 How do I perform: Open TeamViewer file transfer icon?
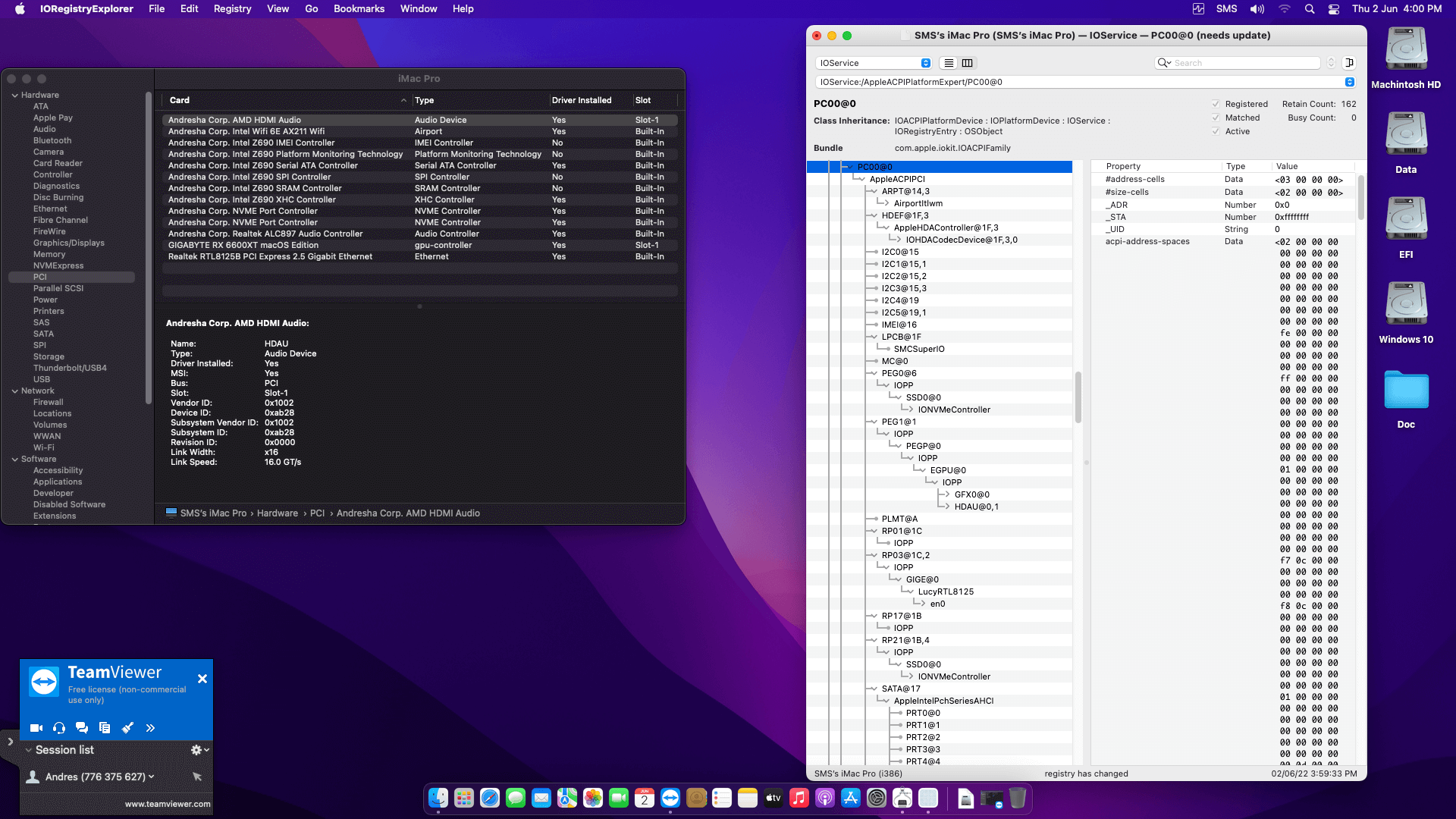pyautogui.click(x=105, y=728)
